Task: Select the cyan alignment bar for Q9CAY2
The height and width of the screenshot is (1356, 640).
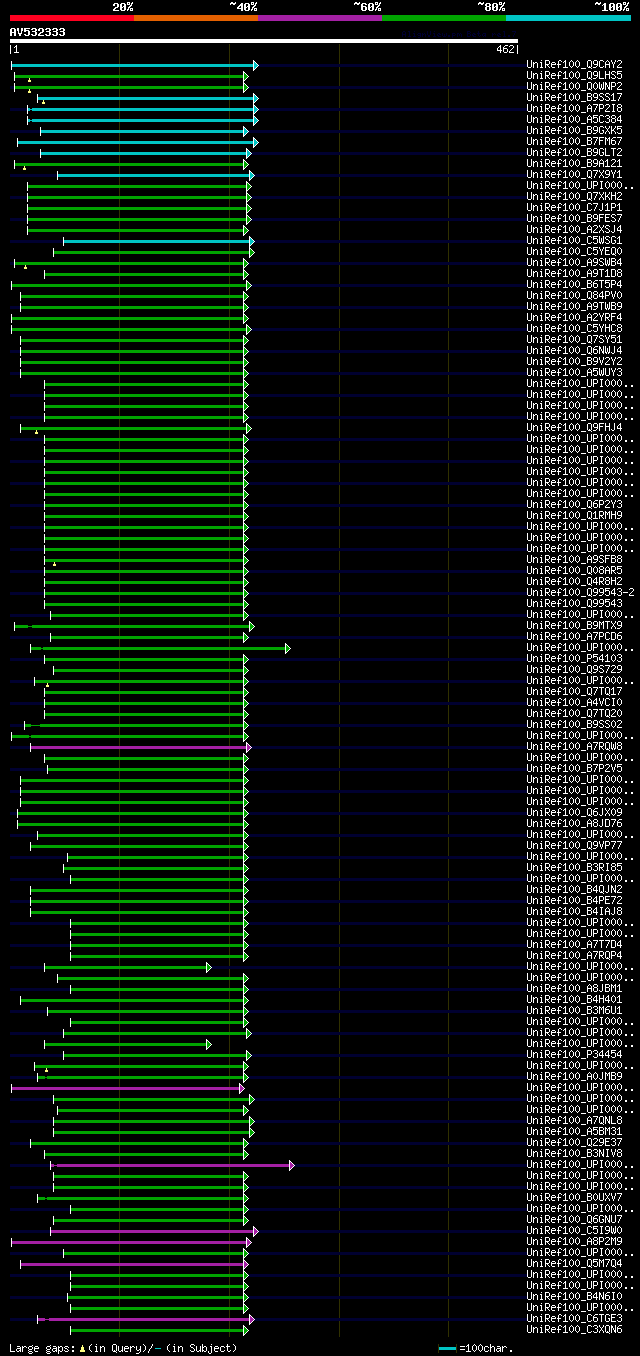Action: (x=134, y=65)
